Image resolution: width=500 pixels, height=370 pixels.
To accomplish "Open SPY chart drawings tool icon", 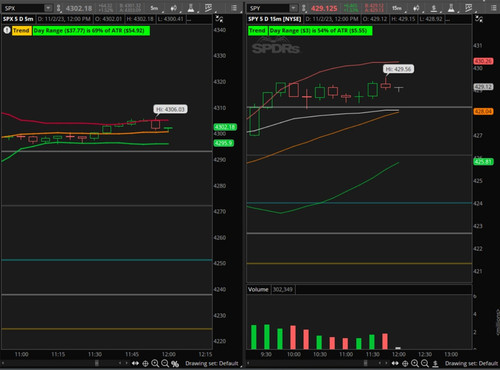I will point(468,8).
